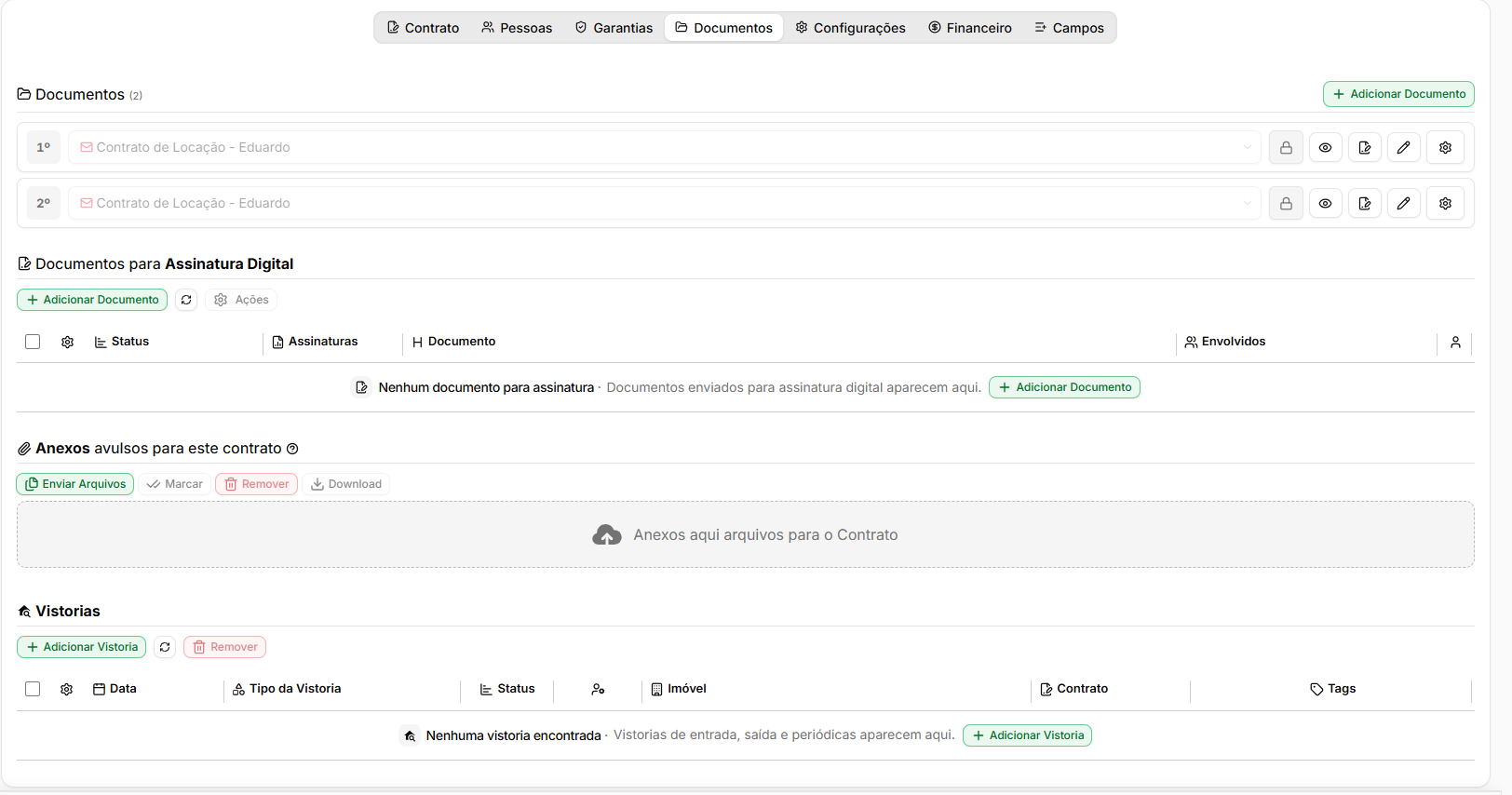
Task: Click the Remover button in attachments toolbar
Action: (256, 484)
